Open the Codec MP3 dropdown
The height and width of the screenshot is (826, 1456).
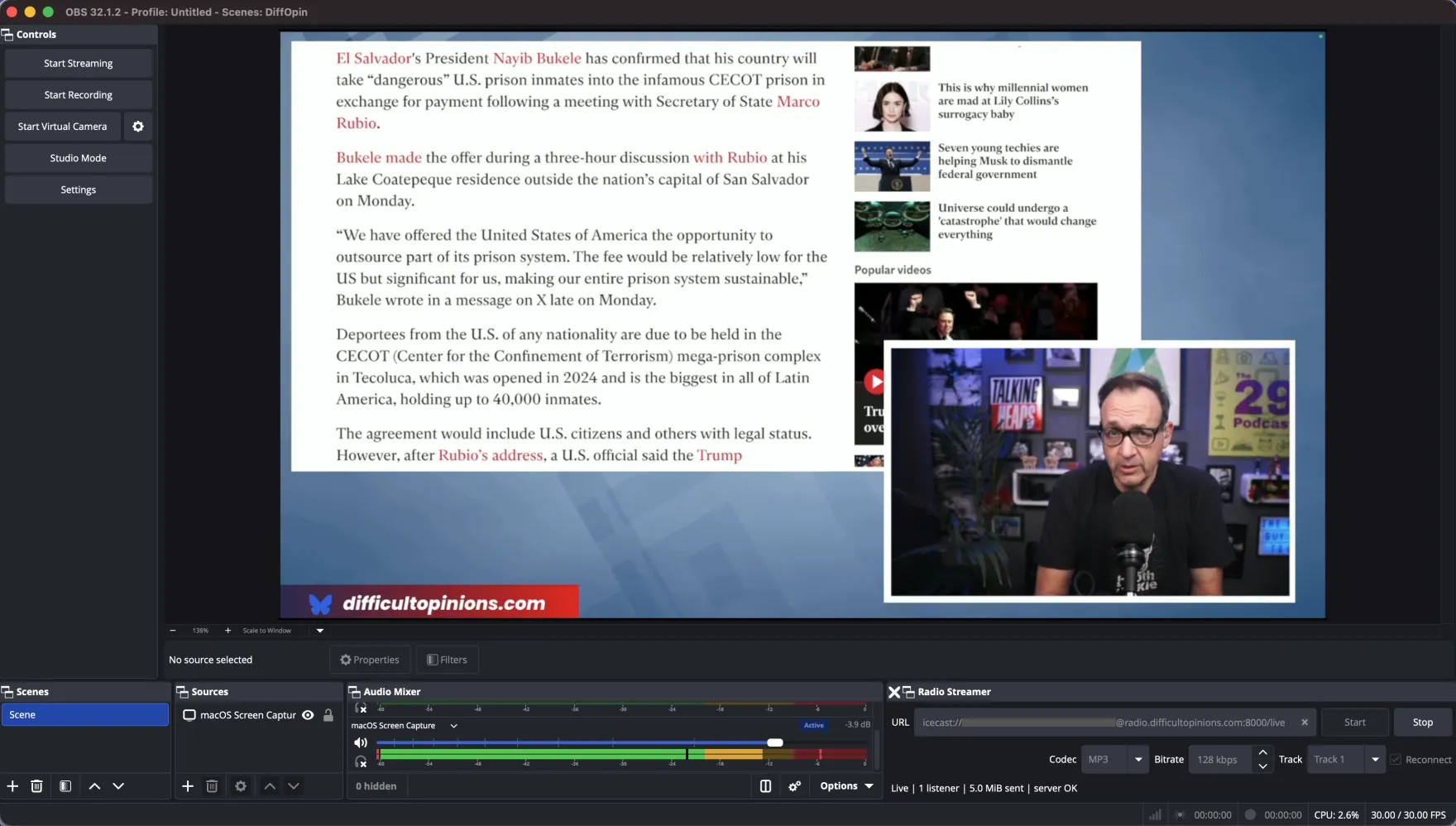1115,760
